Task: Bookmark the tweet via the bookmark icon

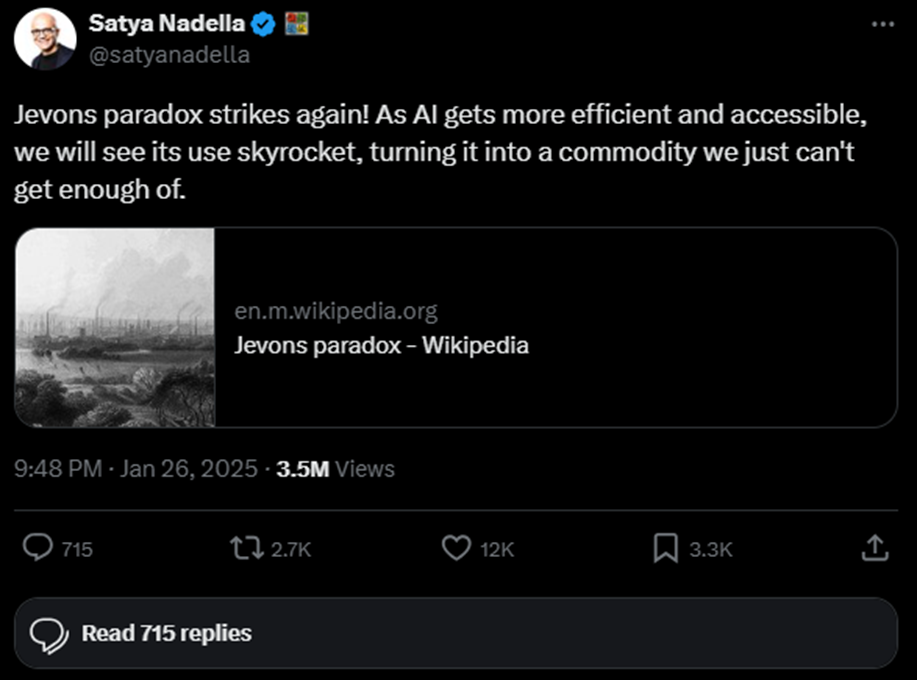Action: pyautogui.click(x=665, y=547)
